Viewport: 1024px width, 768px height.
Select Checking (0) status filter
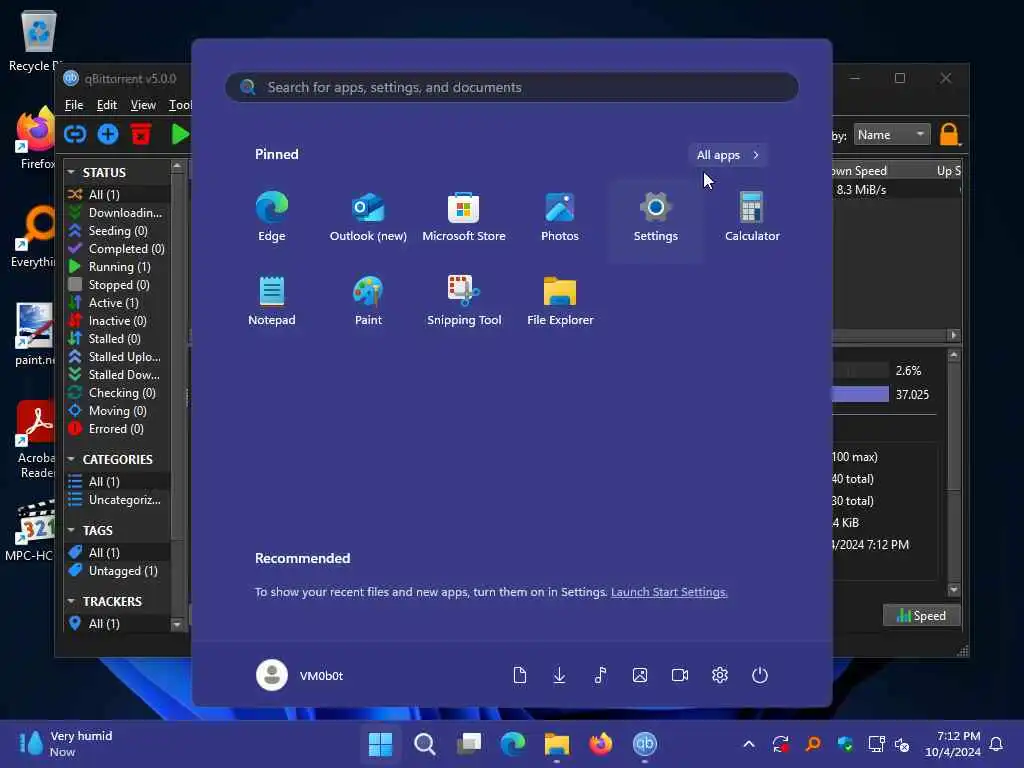pyautogui.click(x=118, y=392)
